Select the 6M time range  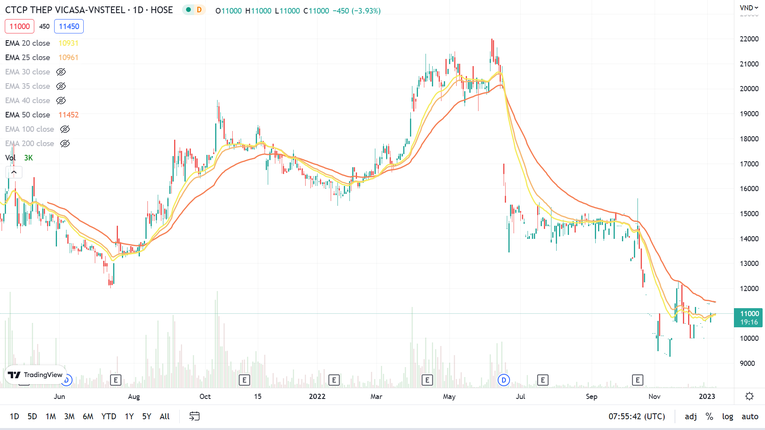click(88, 416)
